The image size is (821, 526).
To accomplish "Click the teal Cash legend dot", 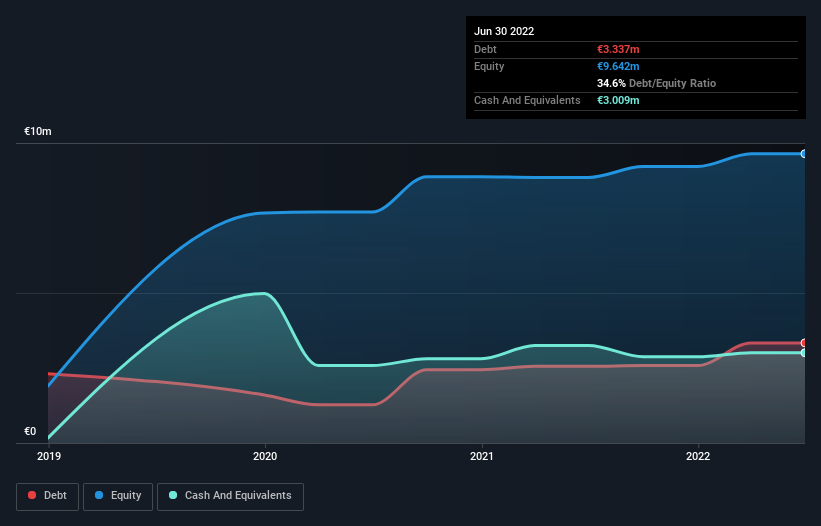I will (173, 495).
